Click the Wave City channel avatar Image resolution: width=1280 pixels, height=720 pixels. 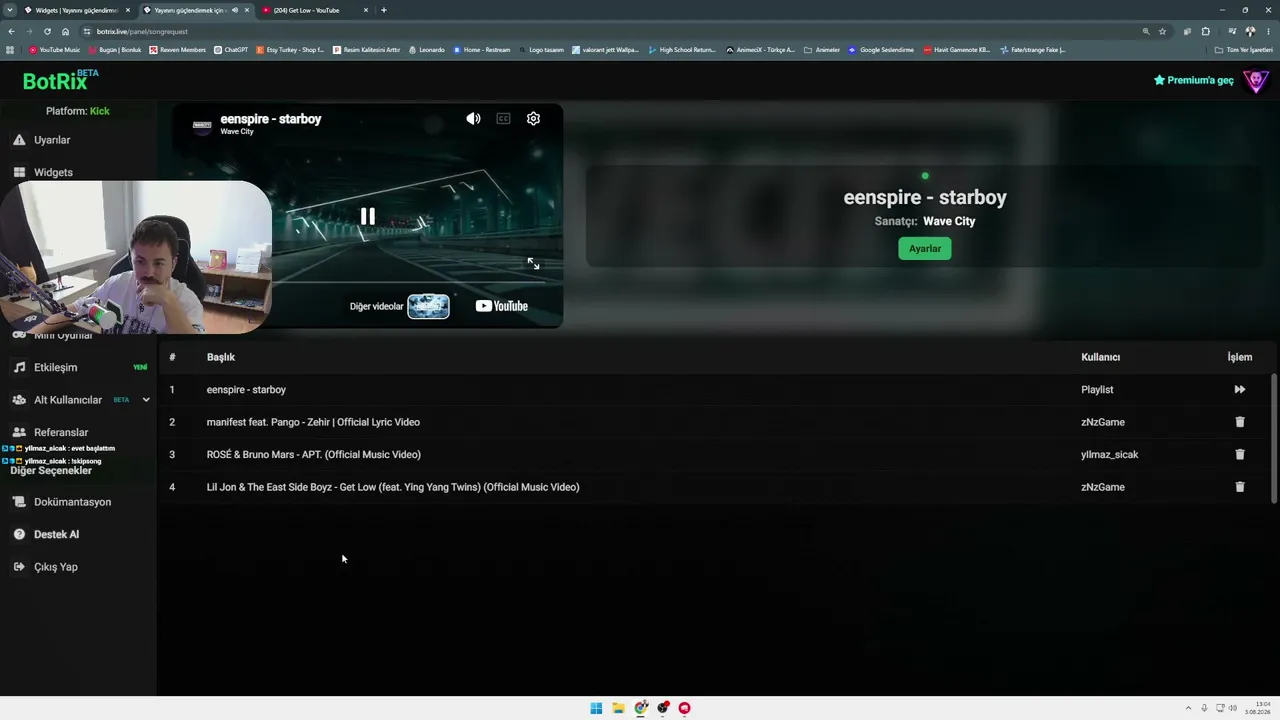(202, 125)
